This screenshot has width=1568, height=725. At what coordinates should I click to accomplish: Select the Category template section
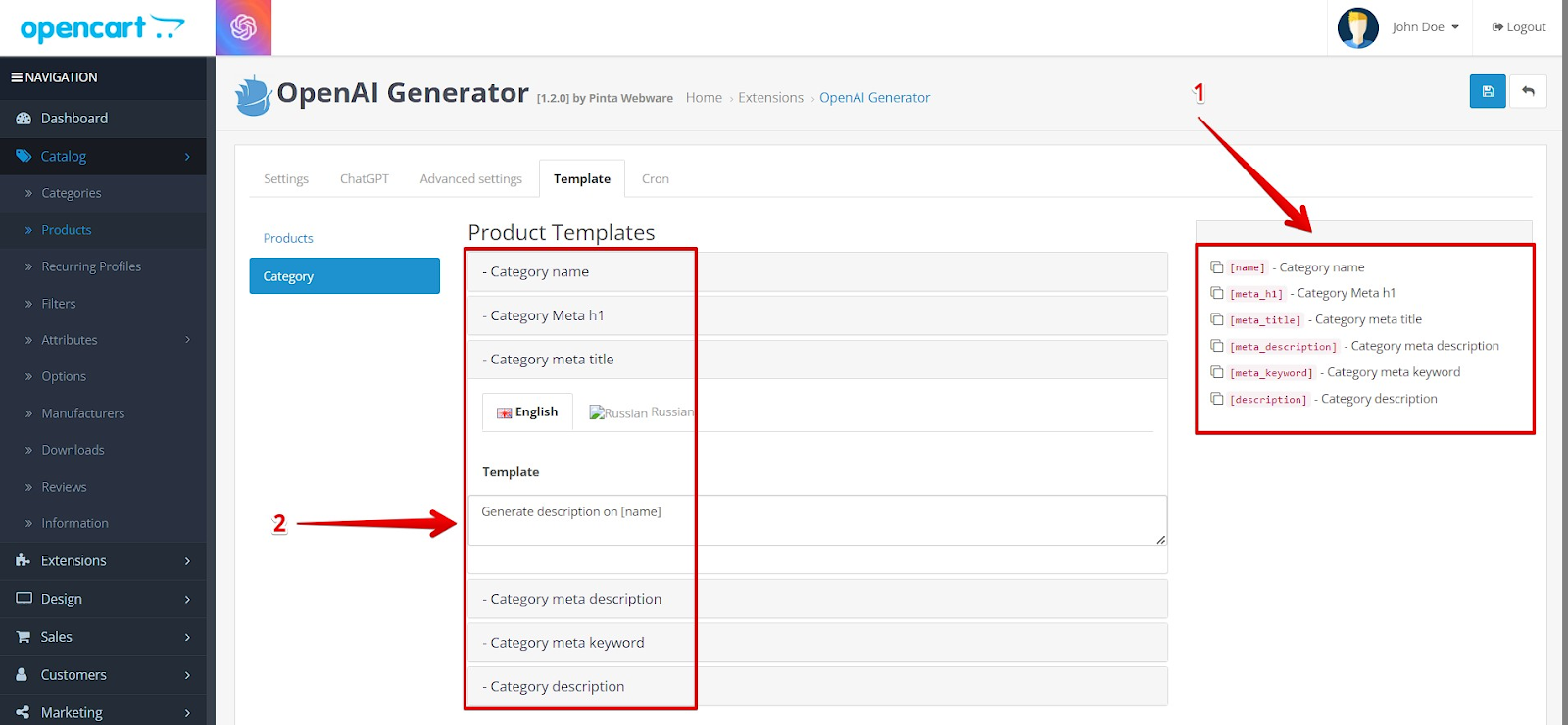coord(344,276)
